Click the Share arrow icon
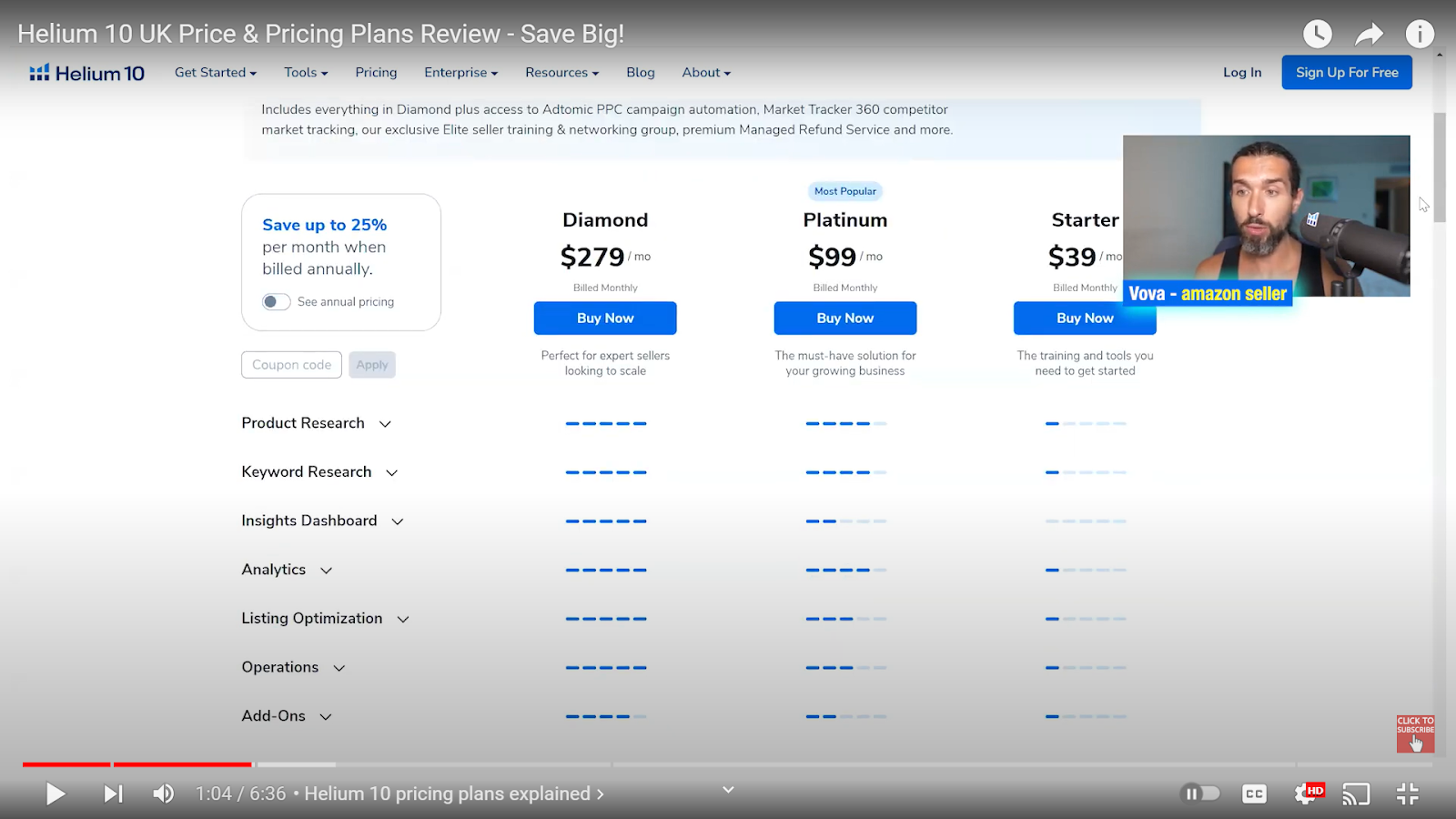This screenshot has height=819, width=1456. click(1369, 35)
